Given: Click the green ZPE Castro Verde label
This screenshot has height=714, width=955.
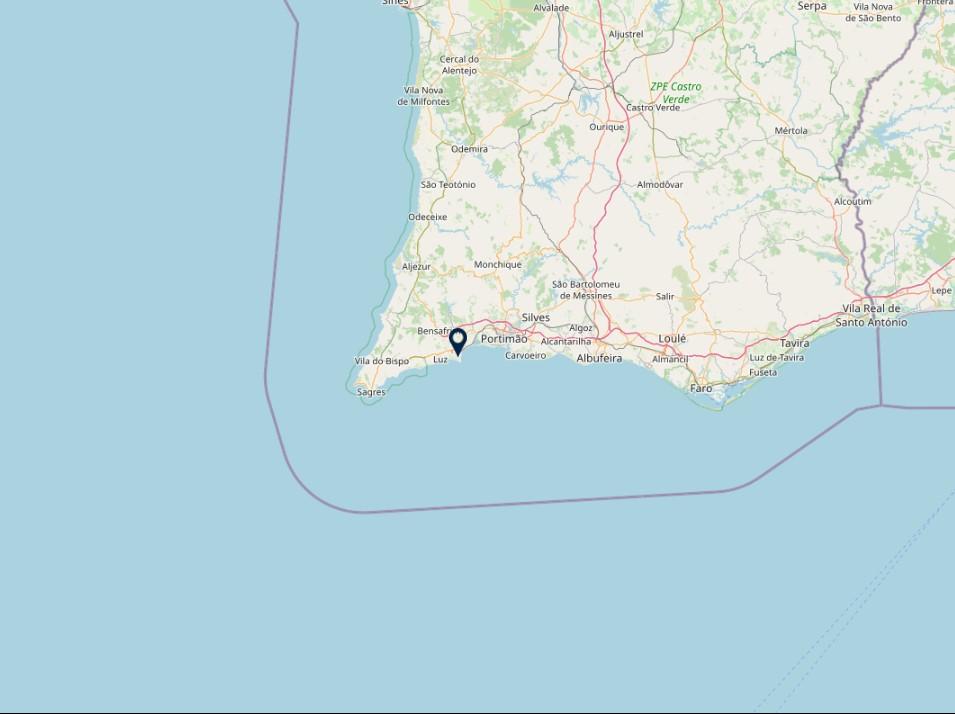Looking at the screenshot, I should [675, 93].
